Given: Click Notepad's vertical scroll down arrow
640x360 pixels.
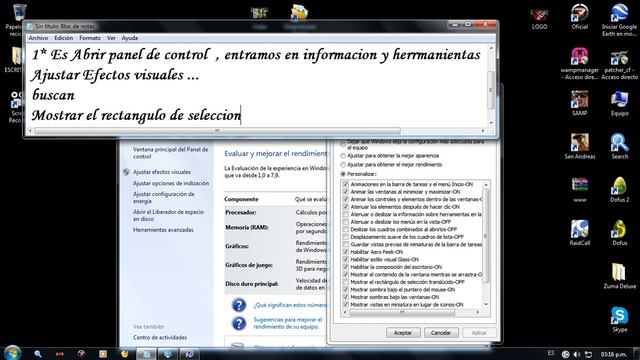Looking at the screenshot, I should point(491,122).
